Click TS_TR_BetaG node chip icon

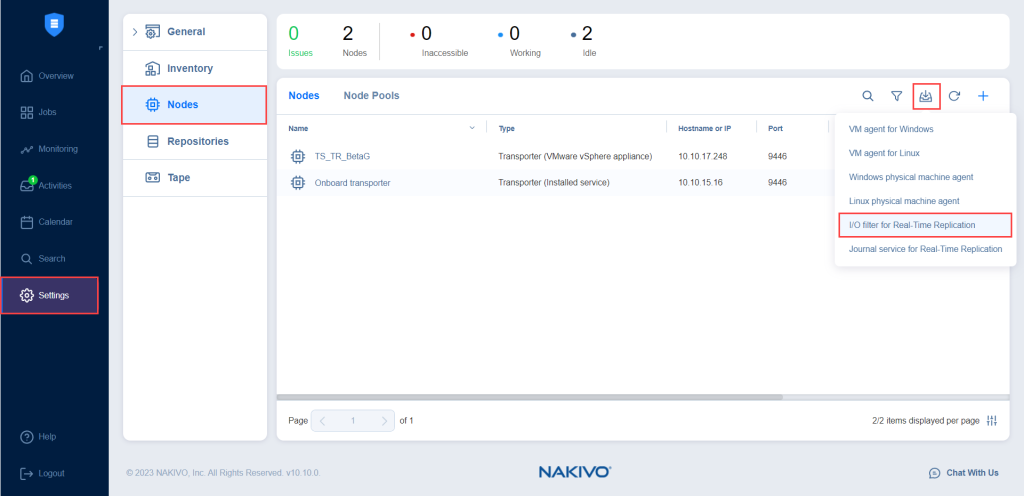(x=297, y=157)
